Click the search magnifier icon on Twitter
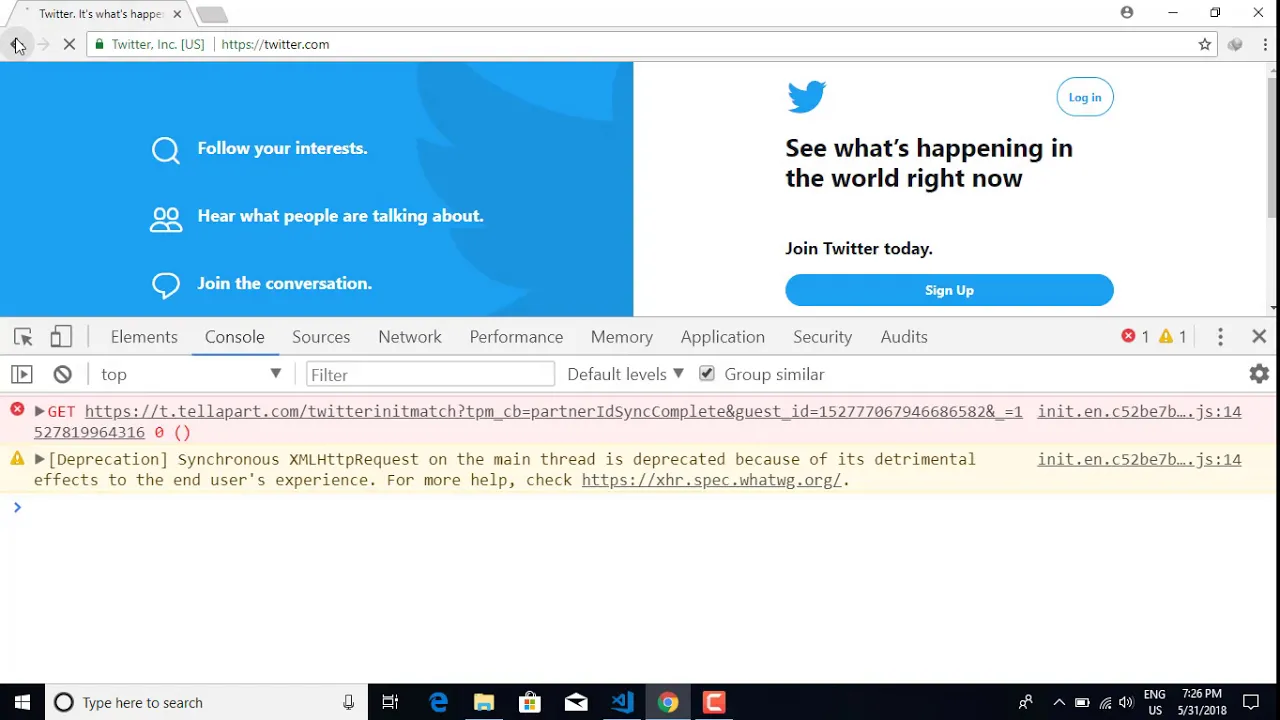1280x720 pixels. pos(166,150)
